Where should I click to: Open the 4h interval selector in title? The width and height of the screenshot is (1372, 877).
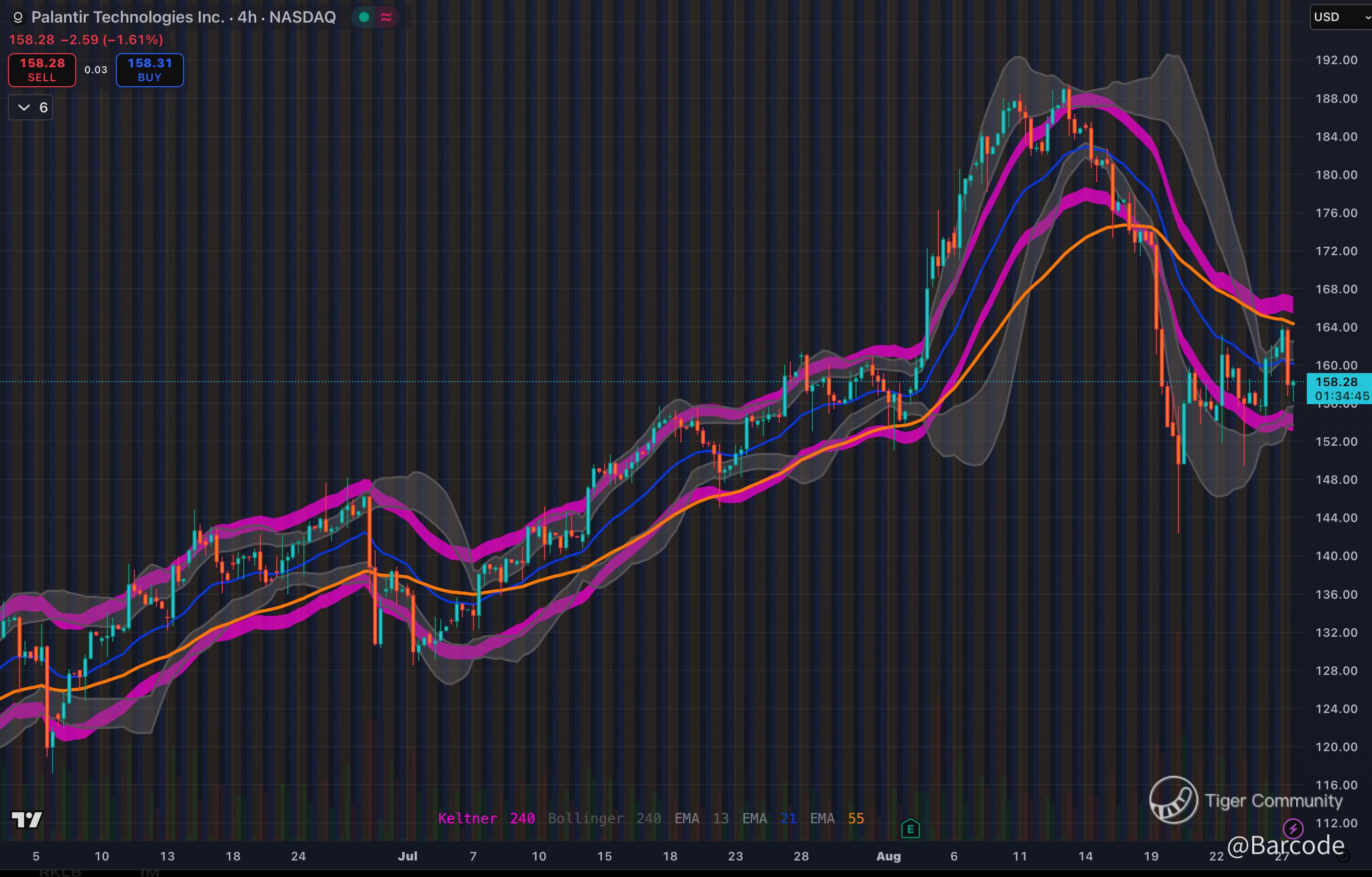point(247,17)
